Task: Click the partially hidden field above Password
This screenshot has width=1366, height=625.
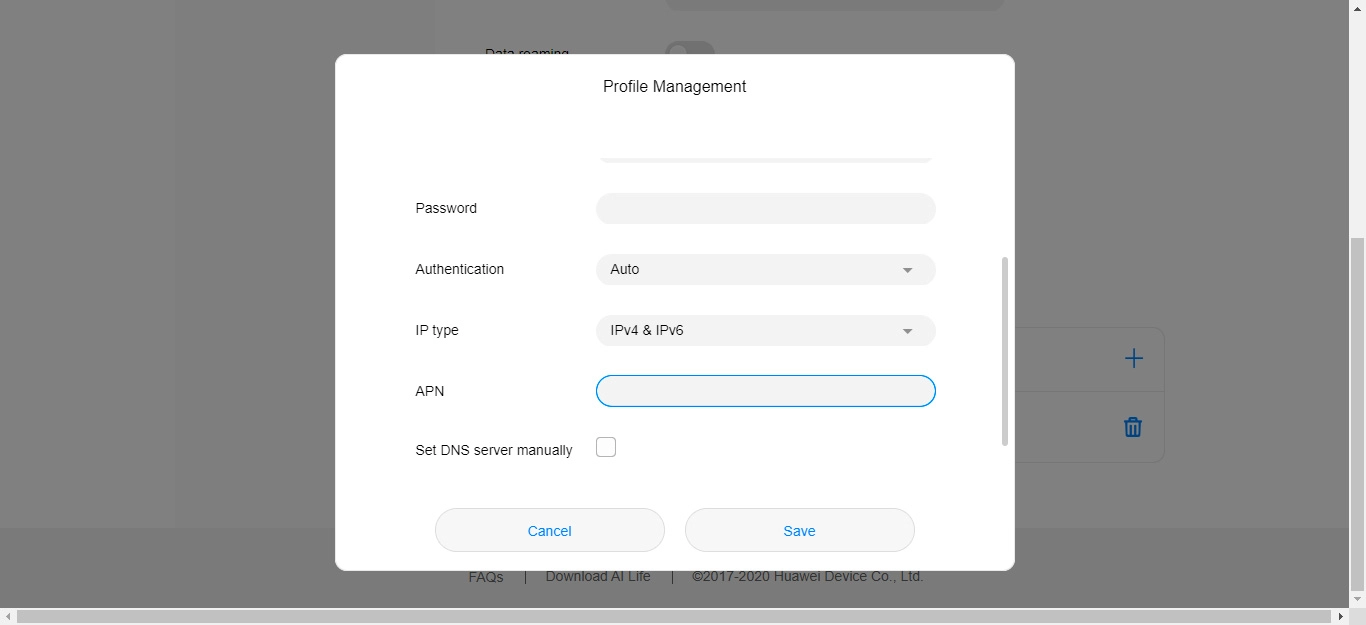Action: click(765, 158)
